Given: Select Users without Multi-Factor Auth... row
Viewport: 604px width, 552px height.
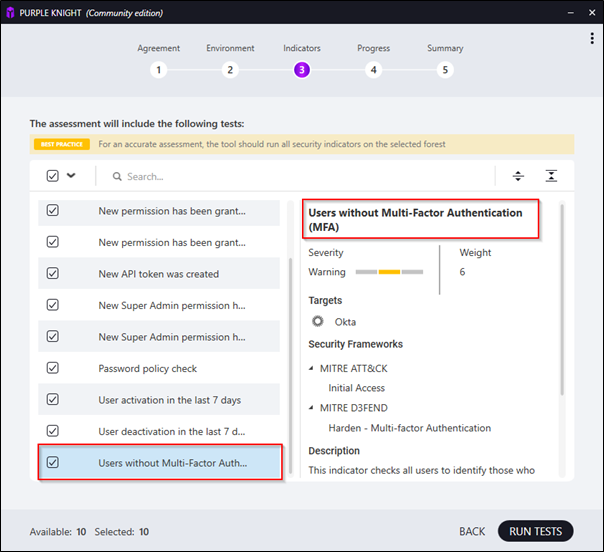Looking at the screenshot, I should 160,462.
